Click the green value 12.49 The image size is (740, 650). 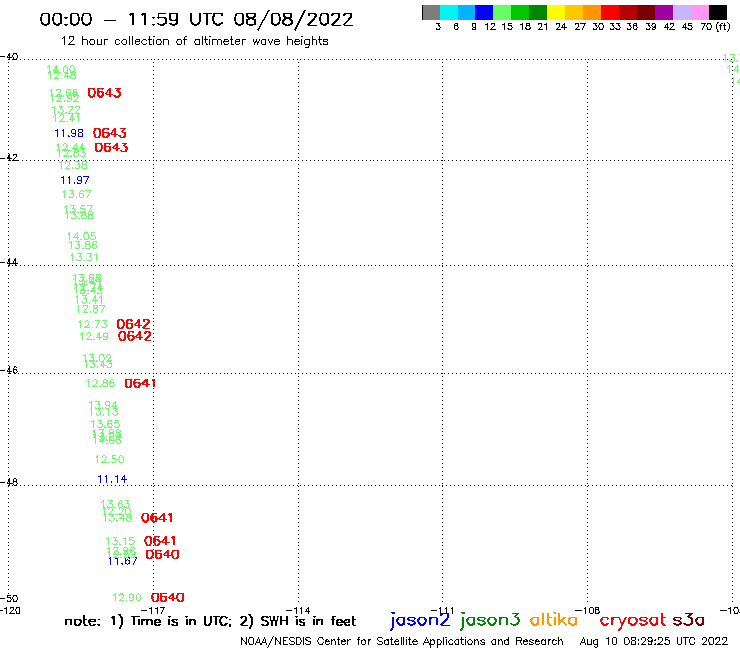pos(94,336)
